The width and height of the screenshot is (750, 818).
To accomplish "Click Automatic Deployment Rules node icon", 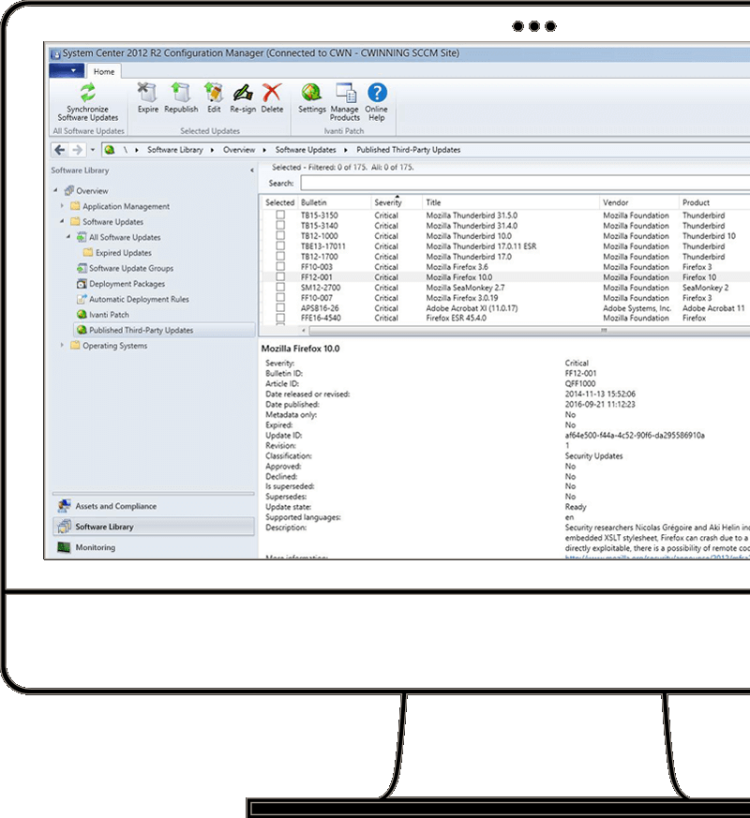I will coord(81,299).
